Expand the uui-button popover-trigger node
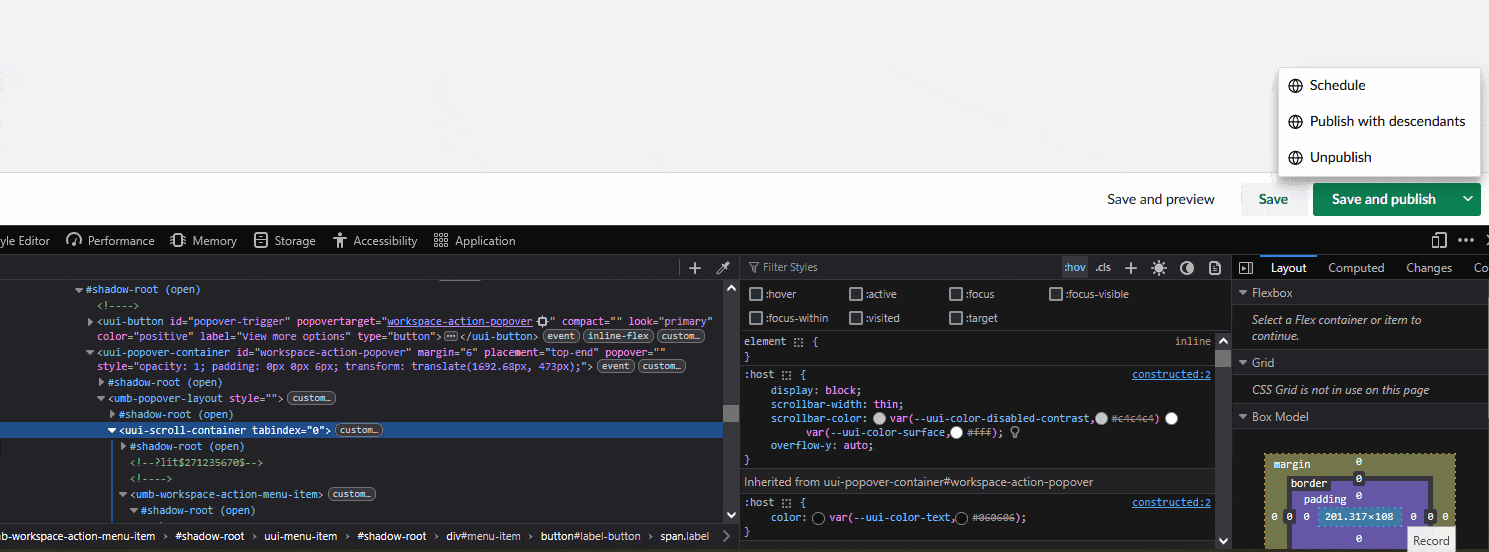1489x552 pixels. (x=91, y=322)
